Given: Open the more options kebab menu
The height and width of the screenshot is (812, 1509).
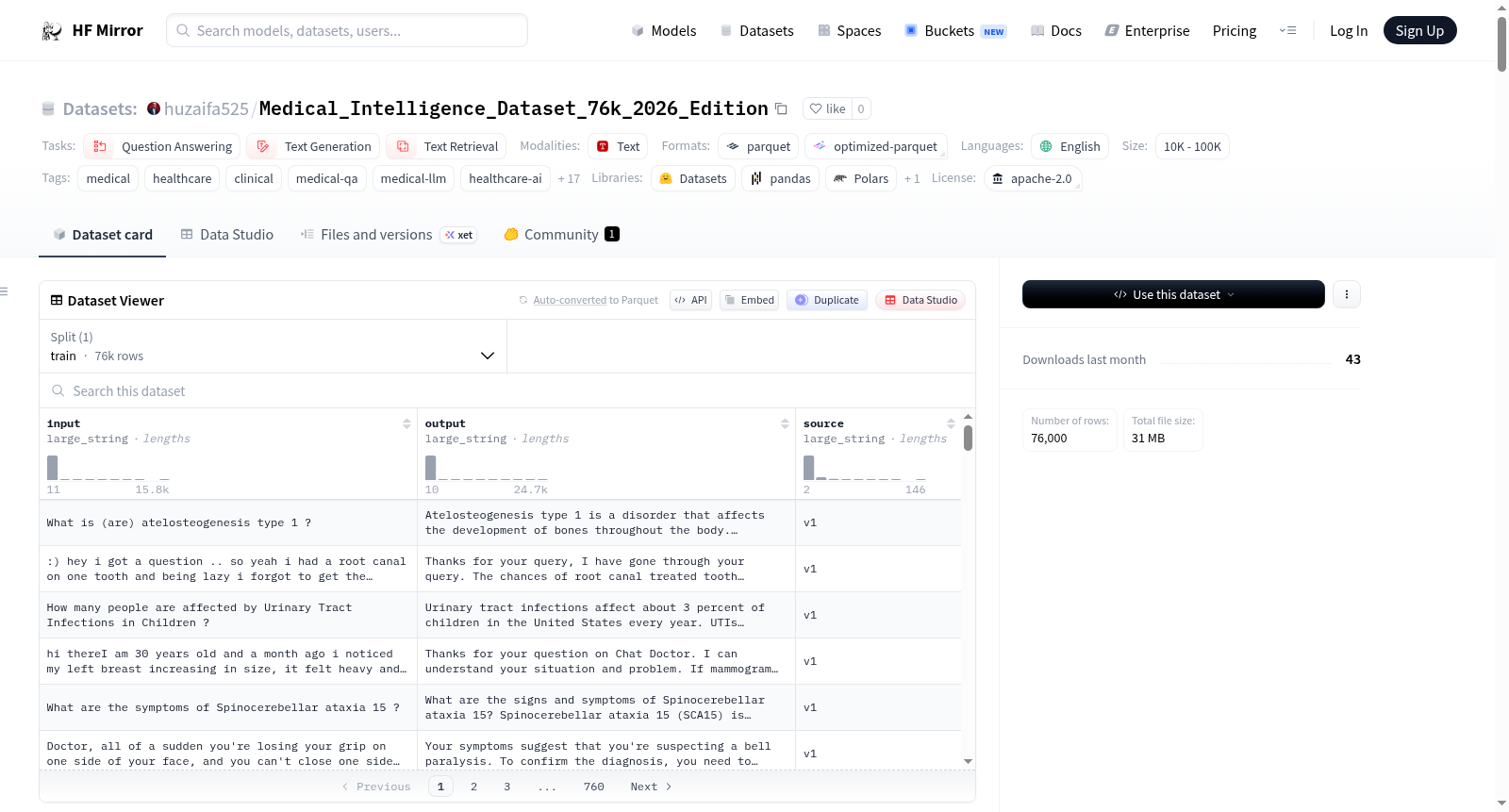Looking at the screenshot, I should (x=1346, y=294).
